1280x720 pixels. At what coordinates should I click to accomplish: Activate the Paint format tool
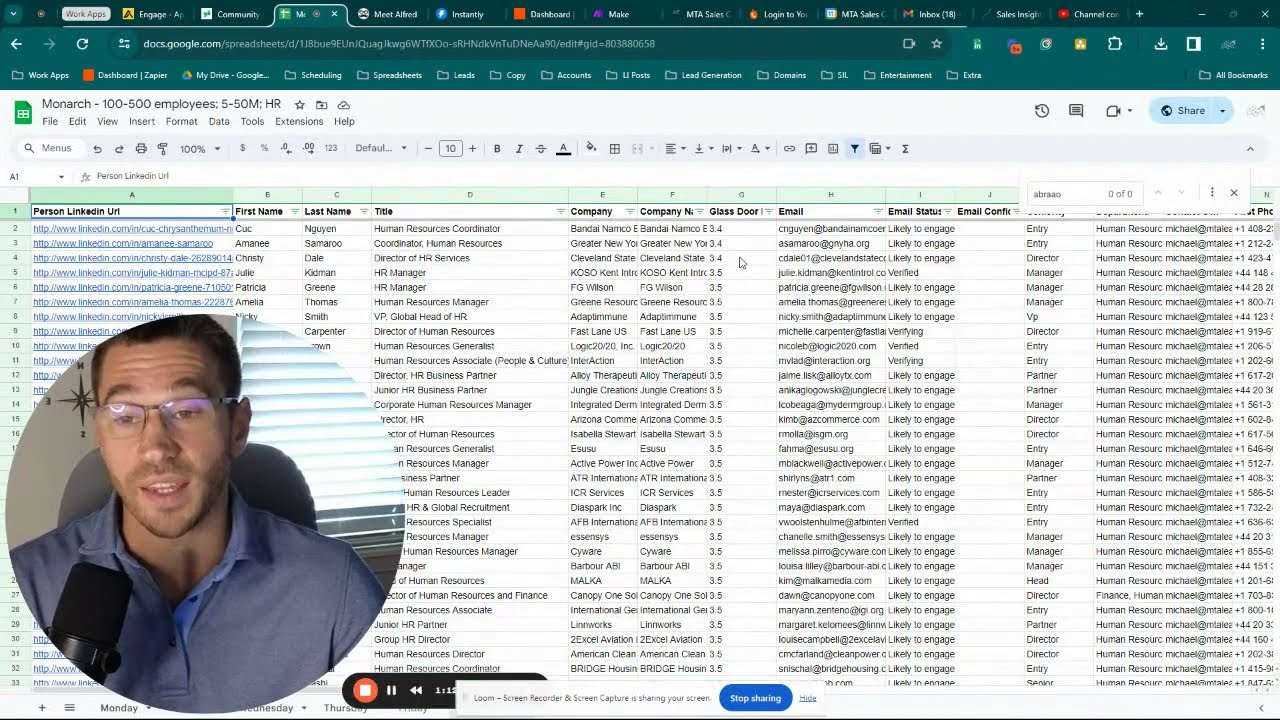162,148
